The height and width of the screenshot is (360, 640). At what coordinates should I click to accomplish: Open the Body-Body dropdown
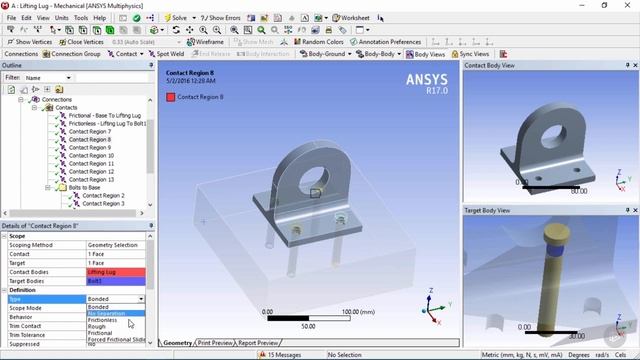[x=399, y=54]
